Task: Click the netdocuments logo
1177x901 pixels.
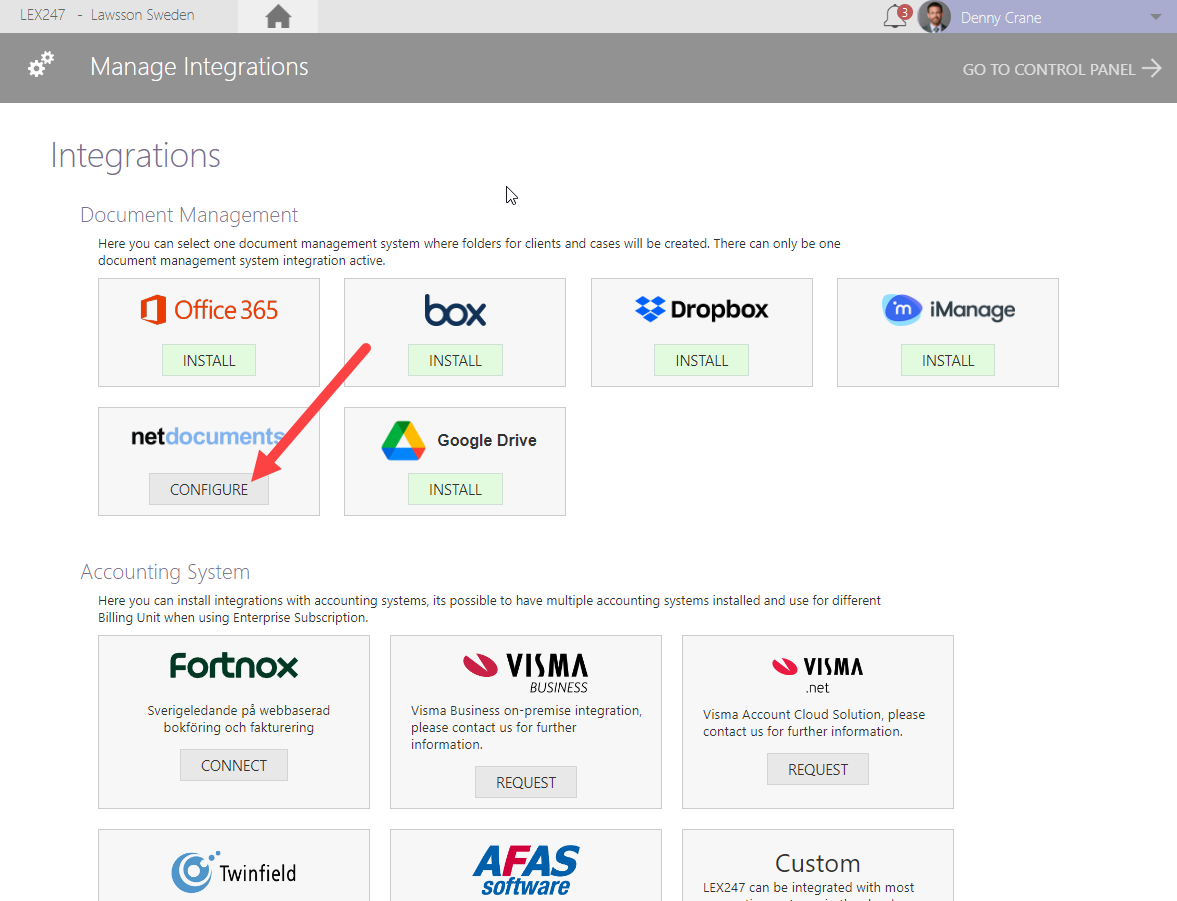Action: (208, 436)
